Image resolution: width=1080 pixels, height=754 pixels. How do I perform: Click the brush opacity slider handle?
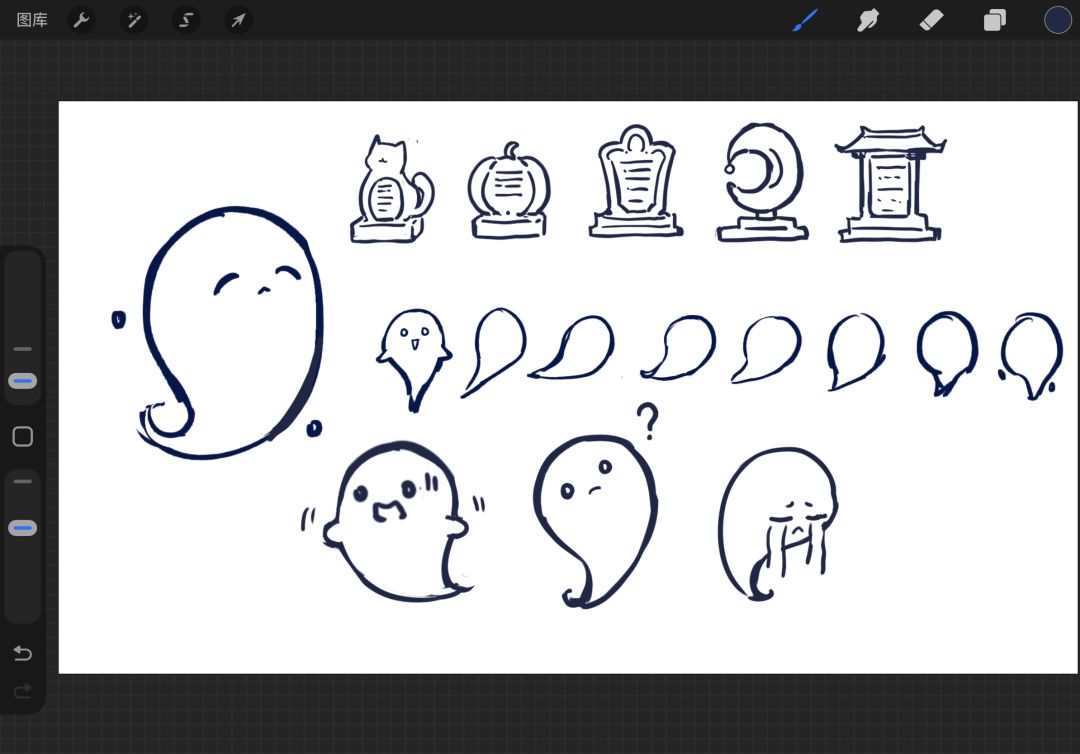click(23, 528)
